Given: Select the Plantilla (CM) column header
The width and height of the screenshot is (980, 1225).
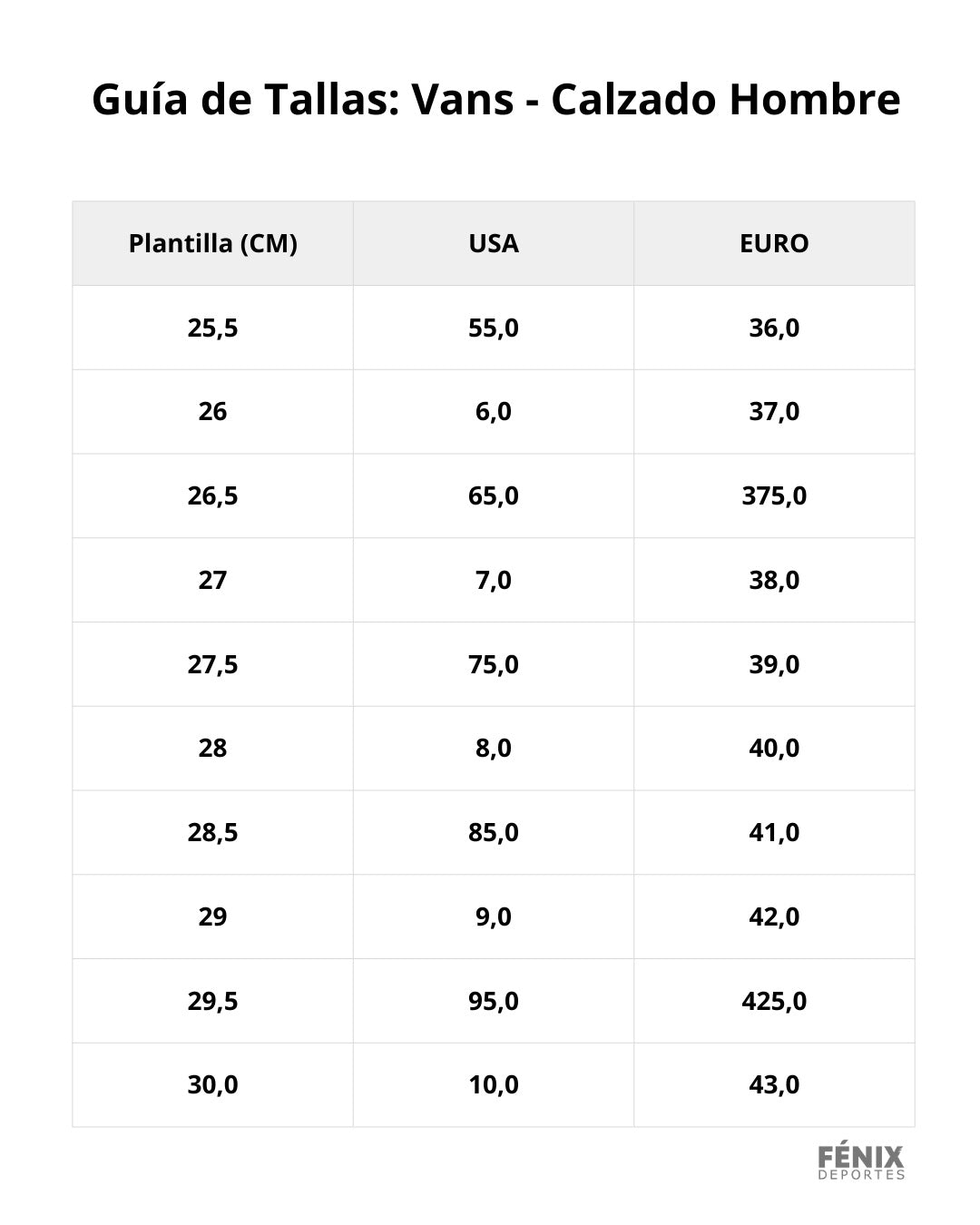Looking at the screenshot, I should click(213, 243).
